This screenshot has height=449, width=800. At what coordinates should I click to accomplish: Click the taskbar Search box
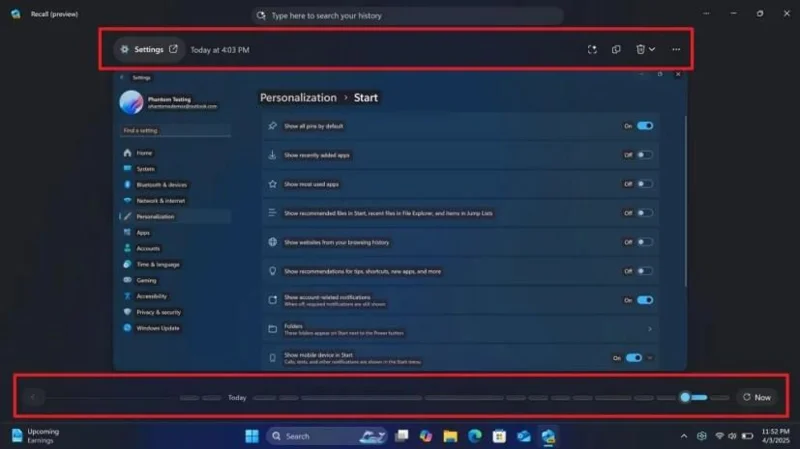pyautogui.click(x=326, y=436)
